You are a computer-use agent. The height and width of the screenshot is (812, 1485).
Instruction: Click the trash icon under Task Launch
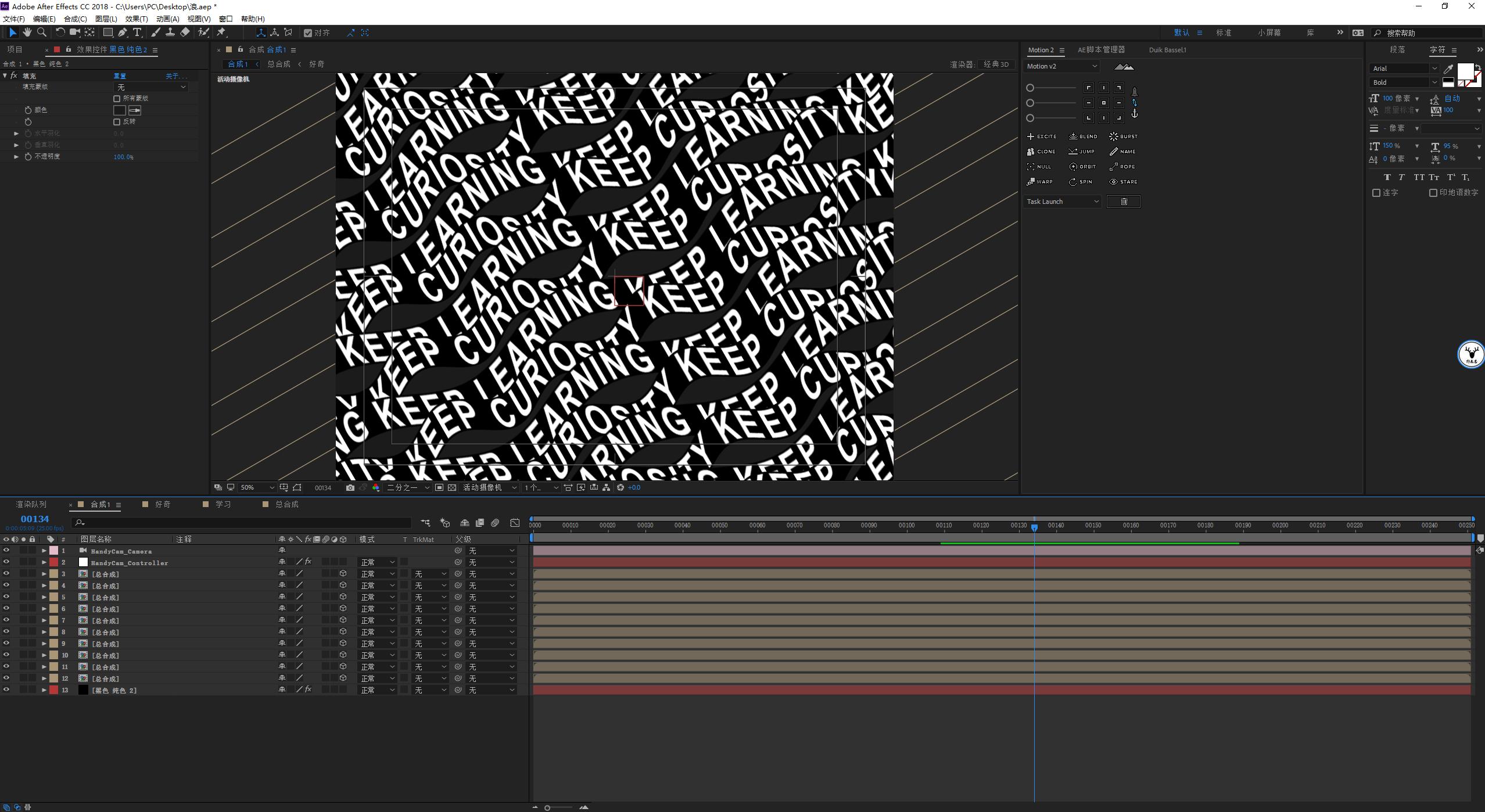(x=1122, y=201)
